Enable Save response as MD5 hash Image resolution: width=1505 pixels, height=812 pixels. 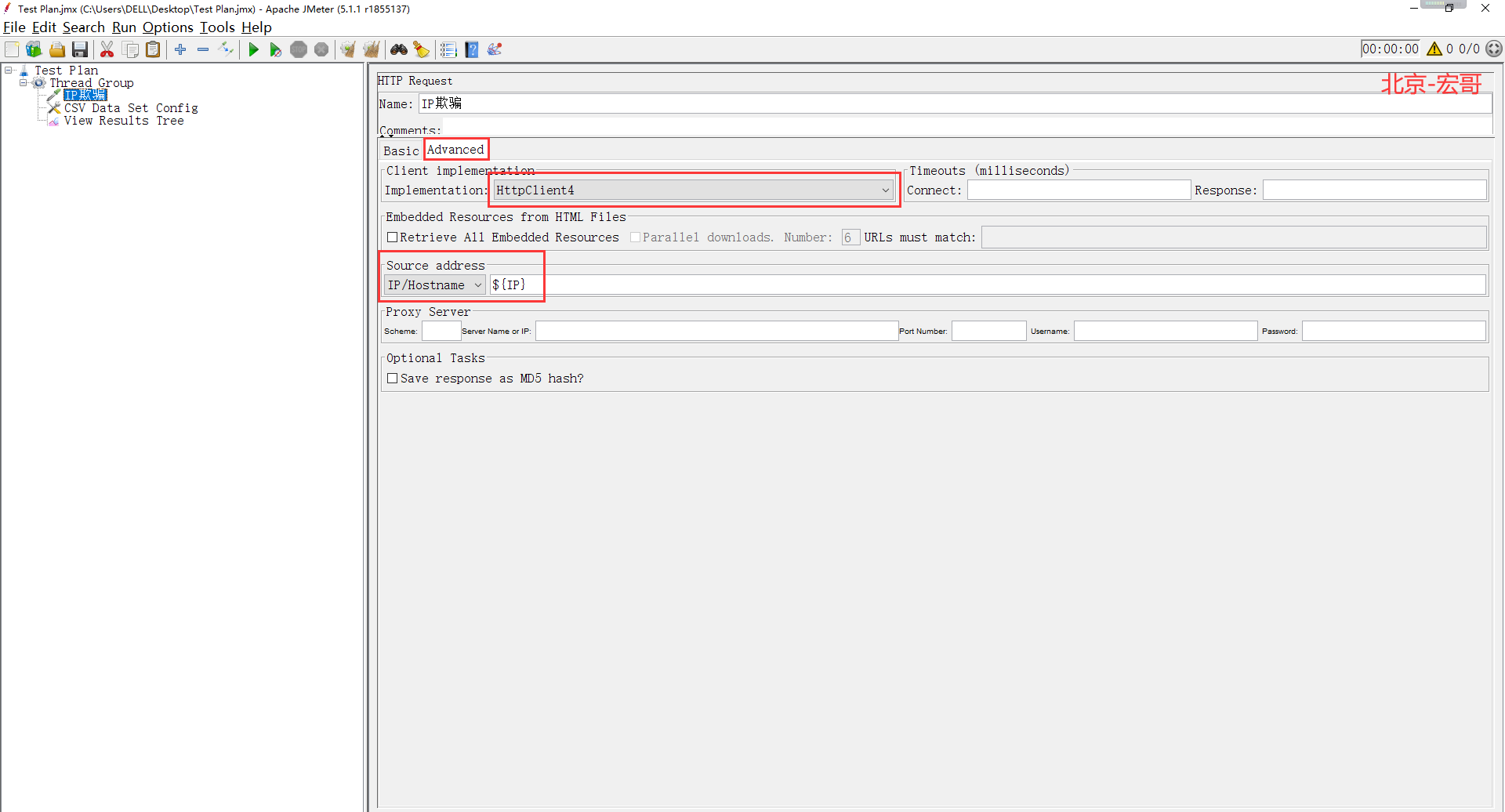(x=393, y=379)
